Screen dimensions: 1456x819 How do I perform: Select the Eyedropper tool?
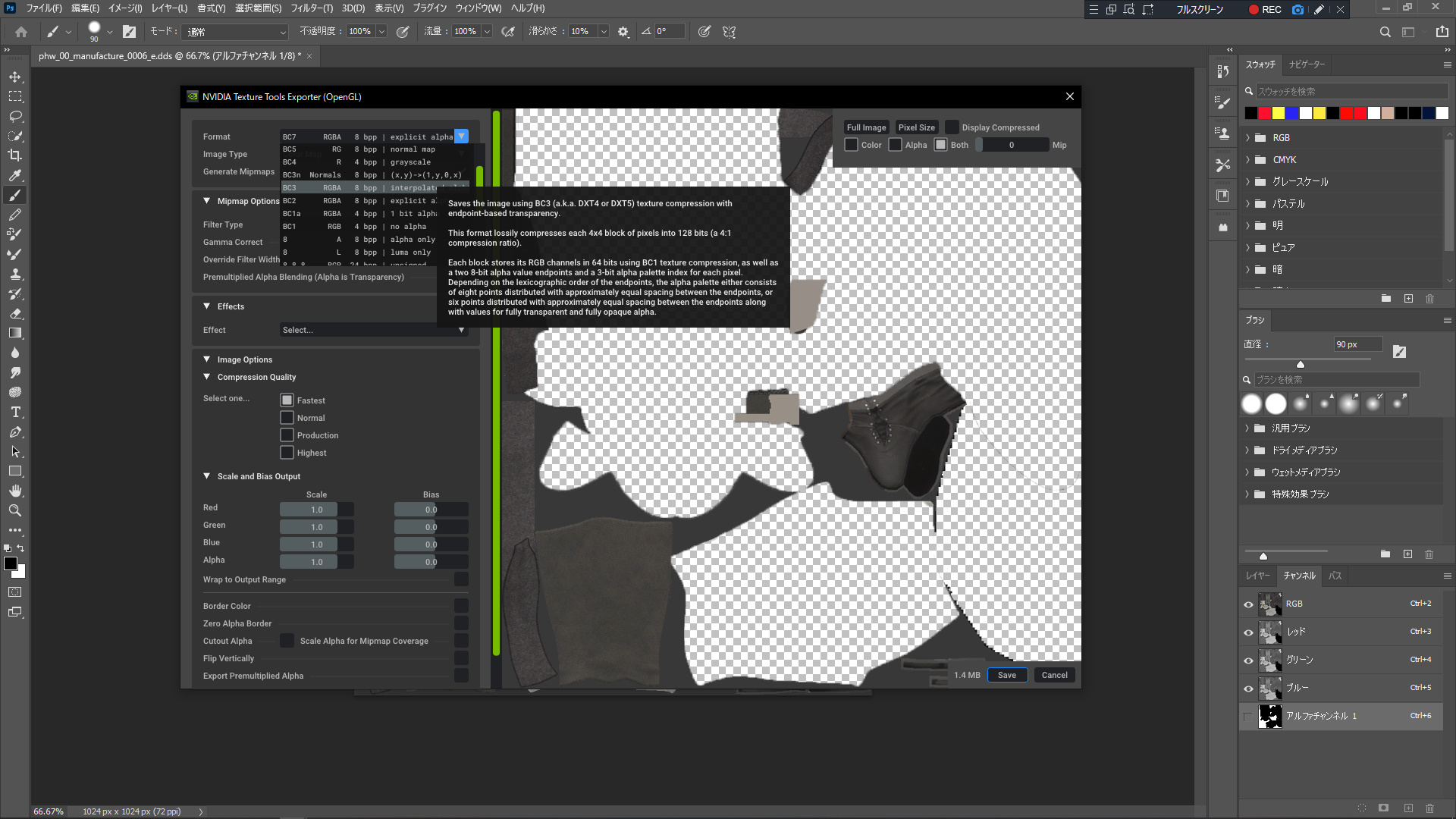pos(15,175)
